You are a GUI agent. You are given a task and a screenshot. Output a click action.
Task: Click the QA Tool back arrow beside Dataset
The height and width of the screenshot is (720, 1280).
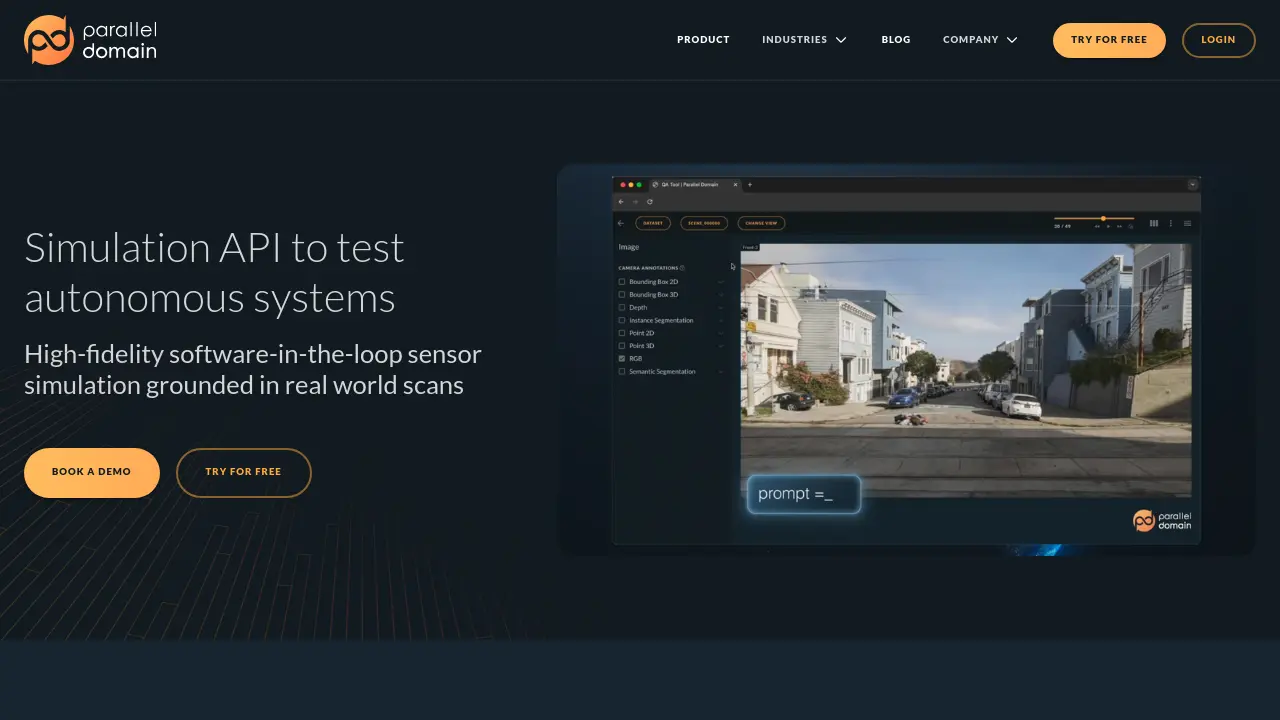[x=621, y=223]
